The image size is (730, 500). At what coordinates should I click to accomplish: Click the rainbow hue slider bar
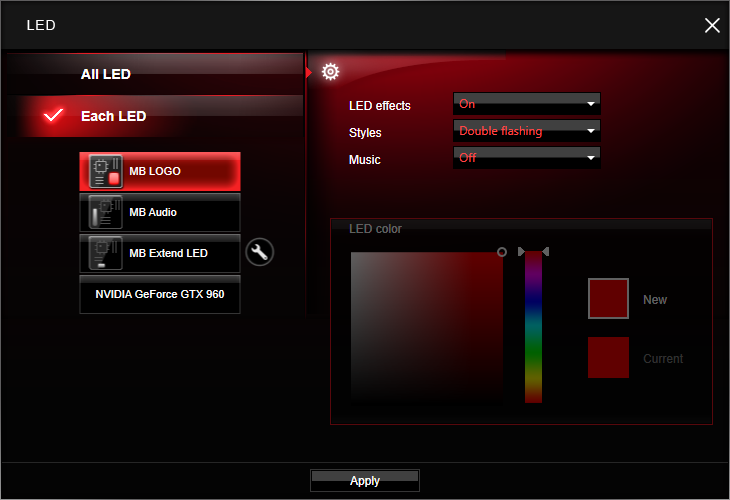point(533,327)
